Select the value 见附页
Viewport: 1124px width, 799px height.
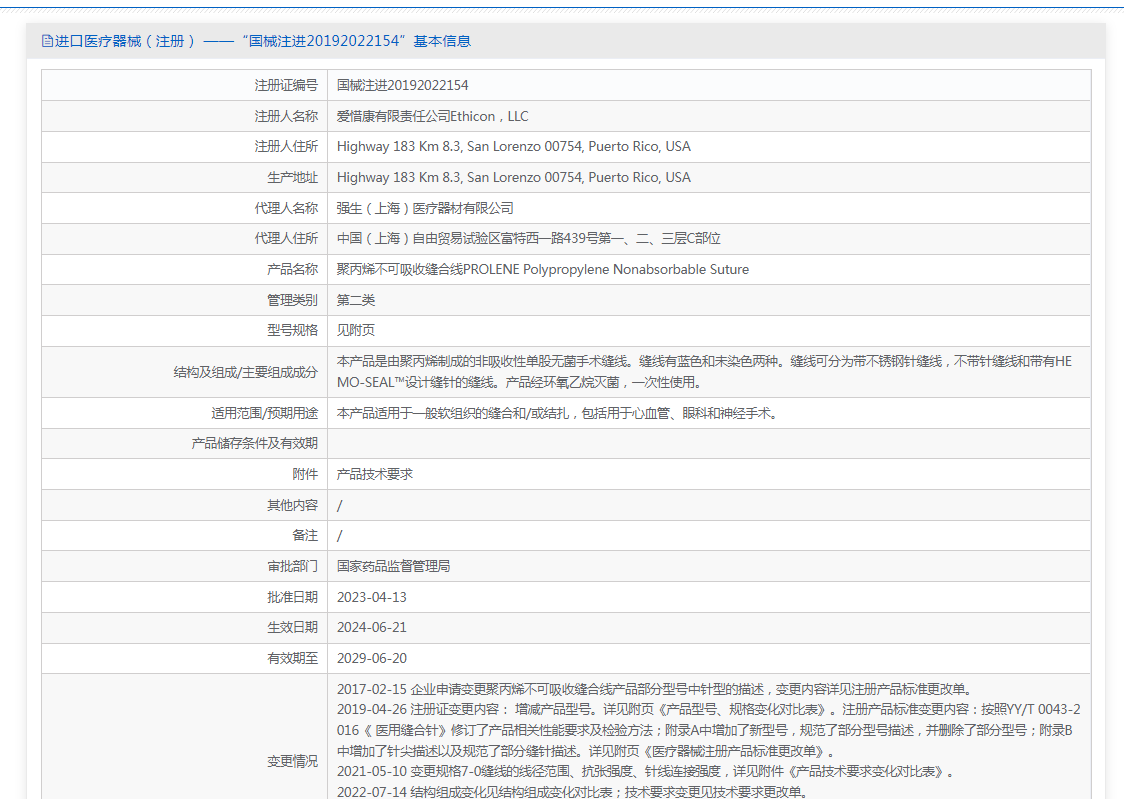click(x=356, y=330)
